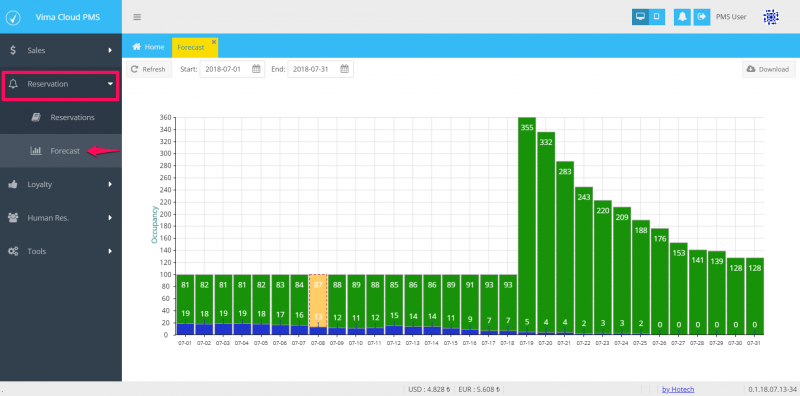Click the logout arrow icon
The height and width of the screenshot is (396, 800).
[x=702, y=17]
